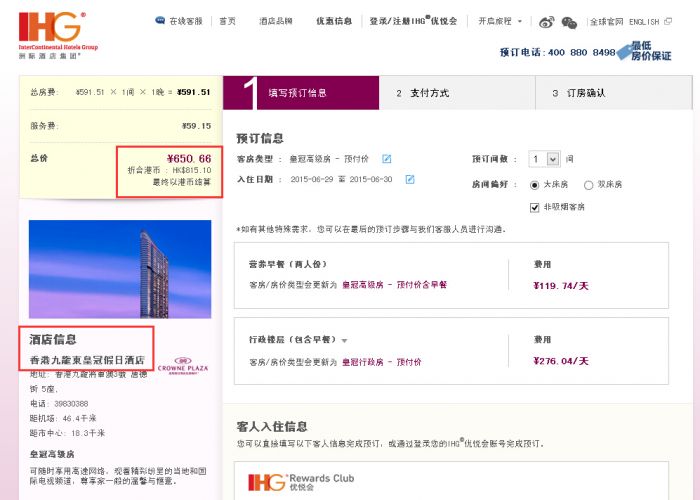This screenshot has height=500, width=700.
Task: Click the hotel building photo
Action: pyautogui.click(x=120, y=269)
